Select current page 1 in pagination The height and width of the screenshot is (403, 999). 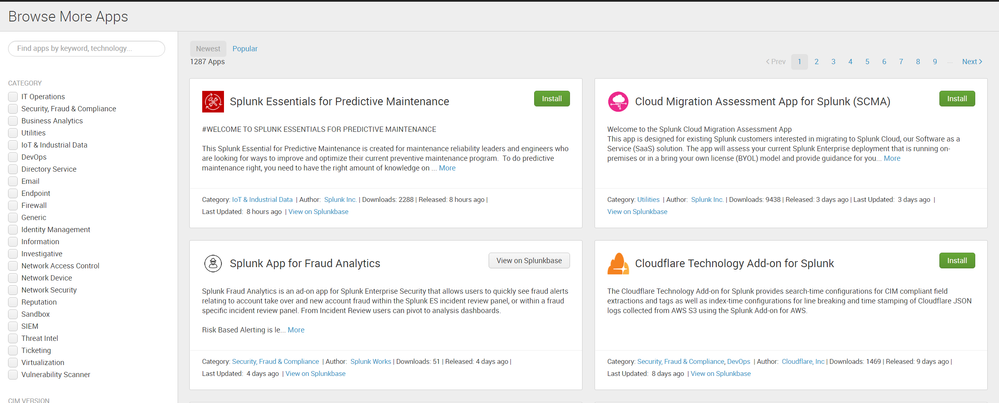tap(800, 62)
